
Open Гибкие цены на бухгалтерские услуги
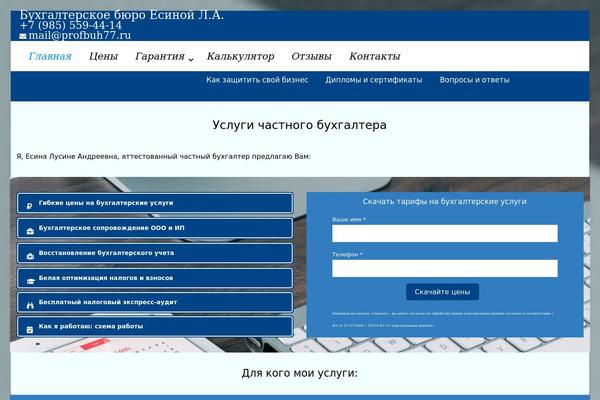[x=155, y=203]
